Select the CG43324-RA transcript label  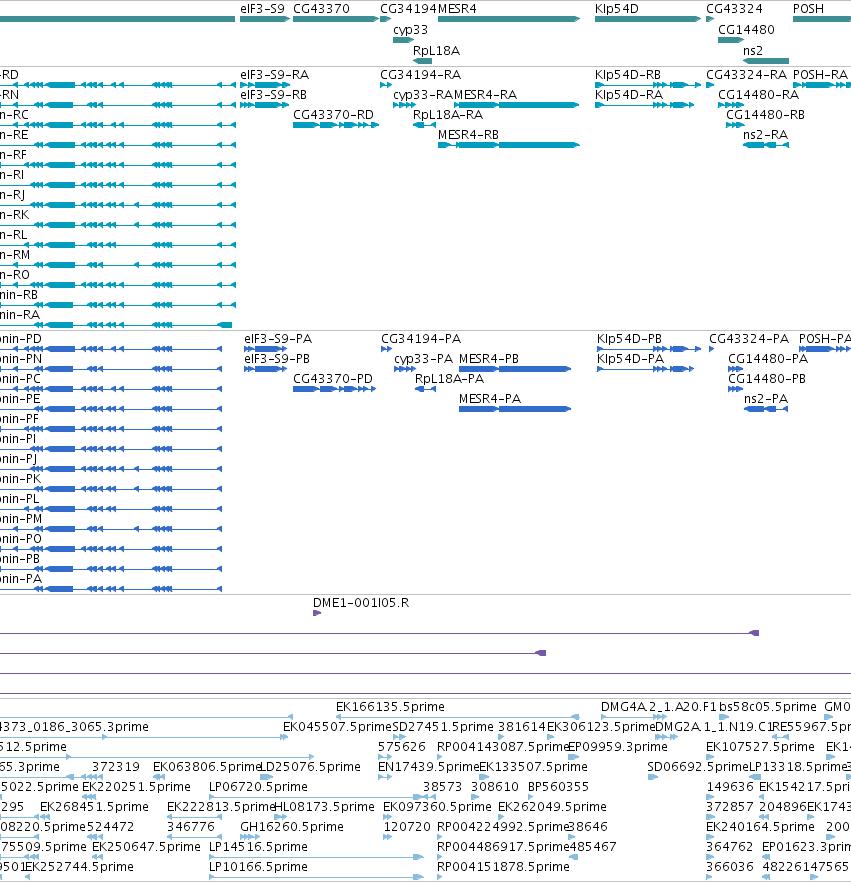[746, 75]
